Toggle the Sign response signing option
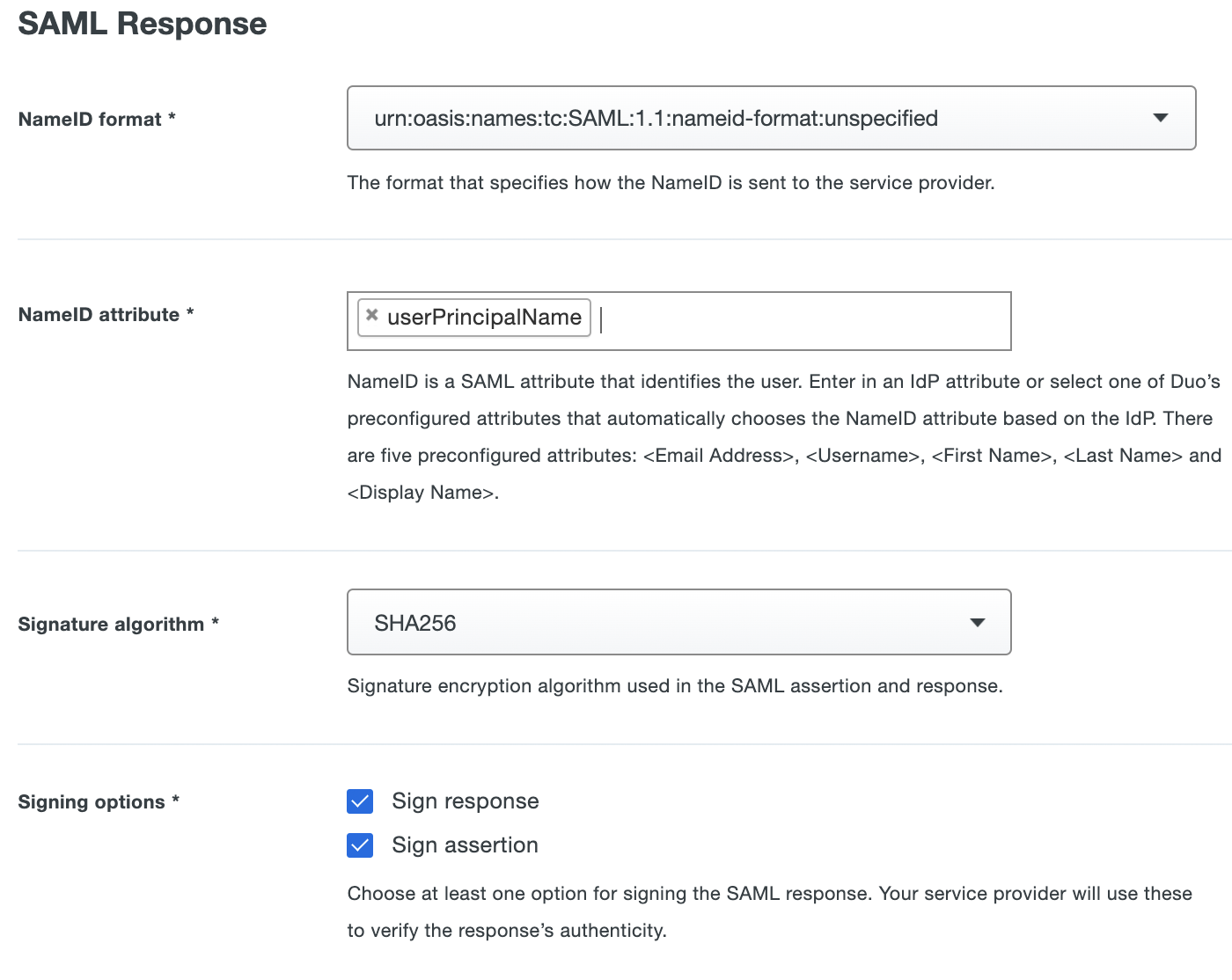Viewport: 1232px width, 980px height. coord(360,801)
